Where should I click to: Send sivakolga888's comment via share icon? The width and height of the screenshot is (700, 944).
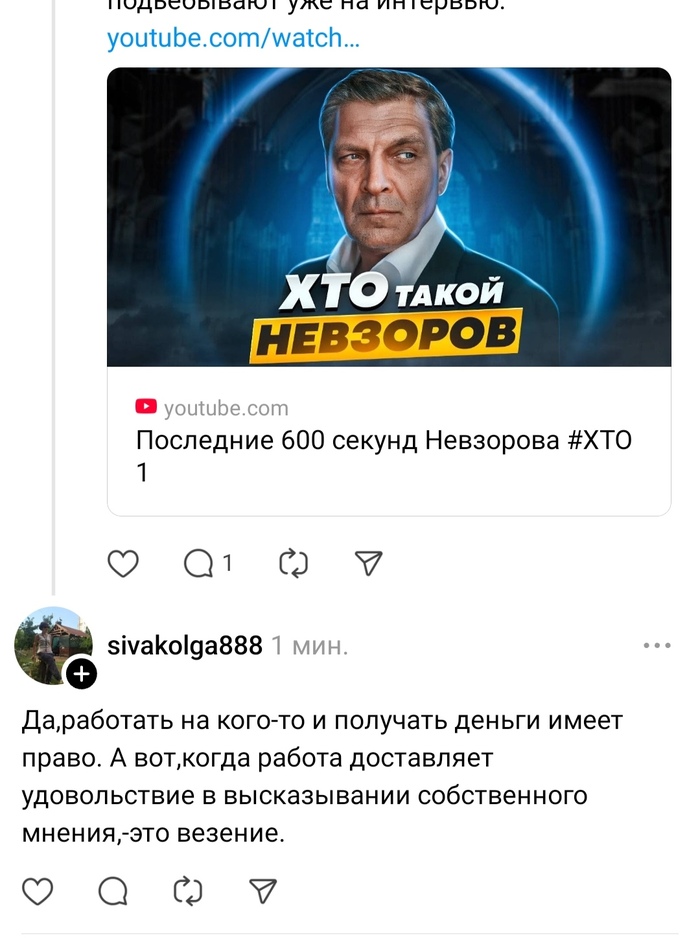click(263, 891)
